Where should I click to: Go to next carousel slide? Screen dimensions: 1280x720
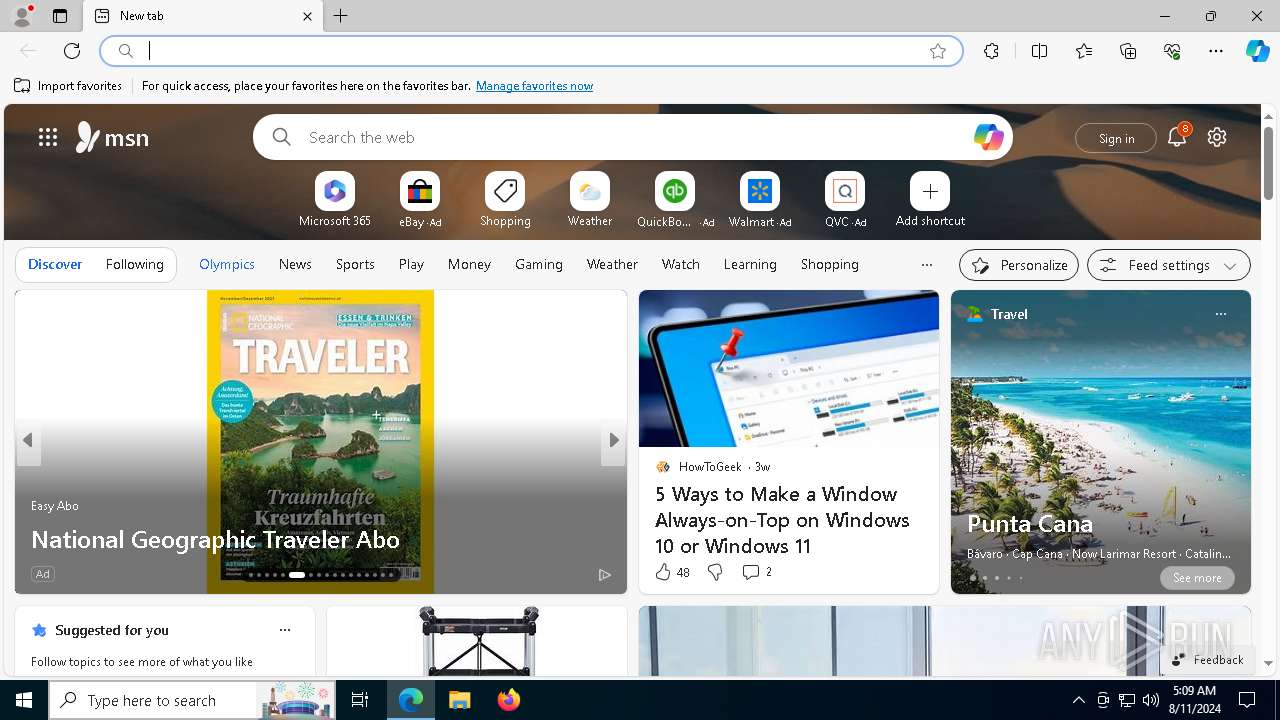[613, 440]
